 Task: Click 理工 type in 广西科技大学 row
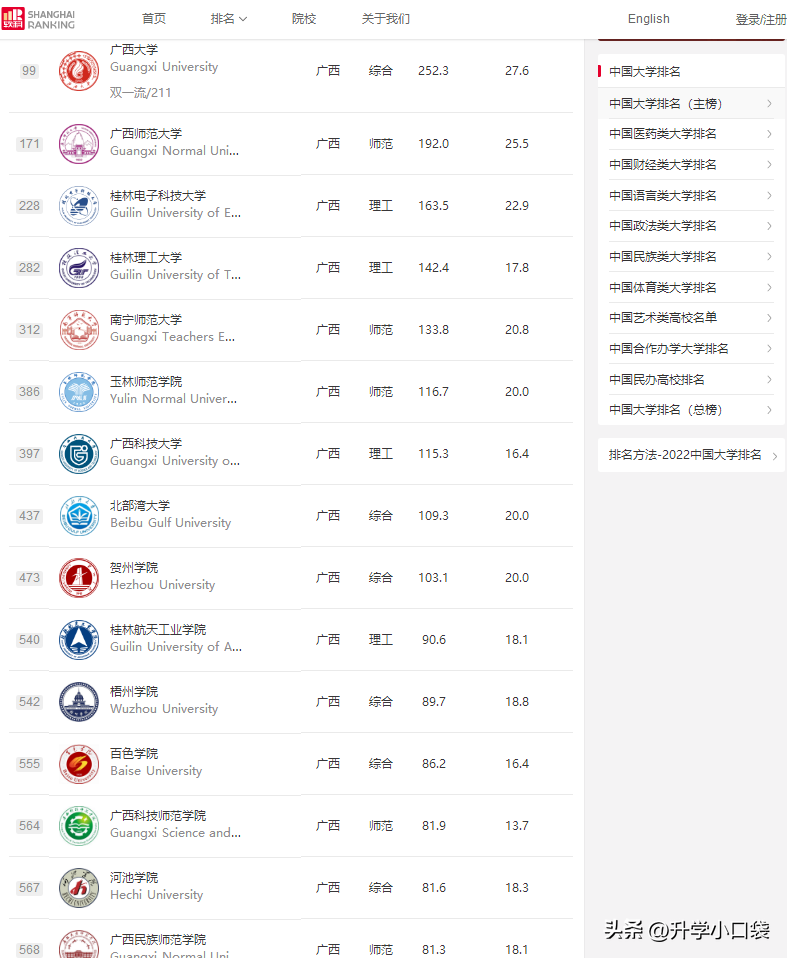(381, 454)
